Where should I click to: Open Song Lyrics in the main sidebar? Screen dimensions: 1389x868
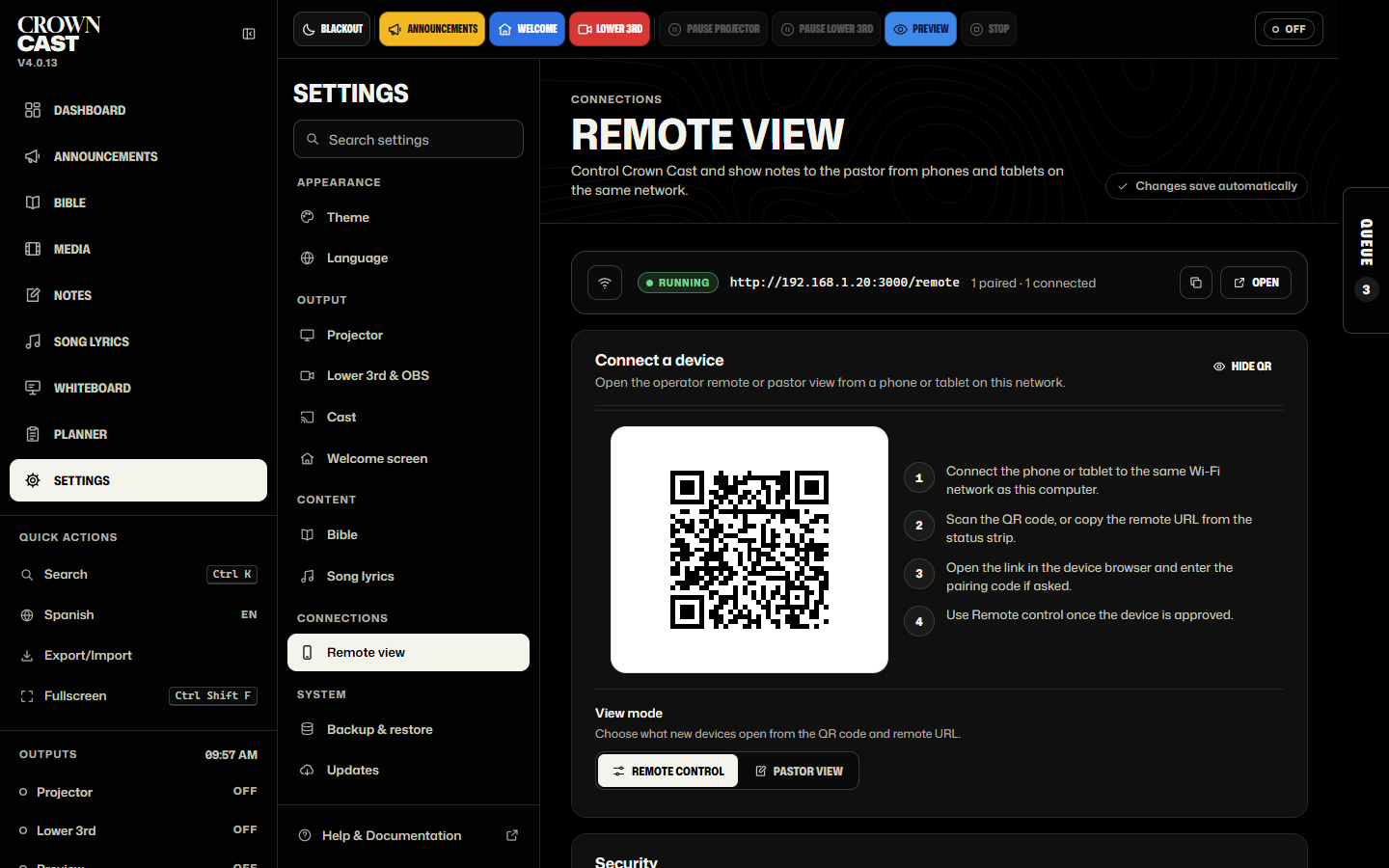(x=138, y=341)
